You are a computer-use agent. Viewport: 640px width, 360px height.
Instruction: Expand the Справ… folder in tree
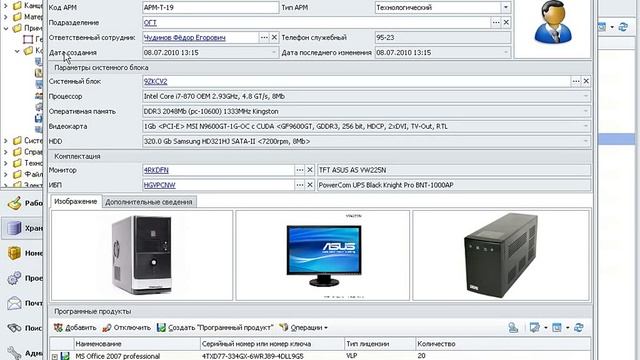(x=6, y=152)
